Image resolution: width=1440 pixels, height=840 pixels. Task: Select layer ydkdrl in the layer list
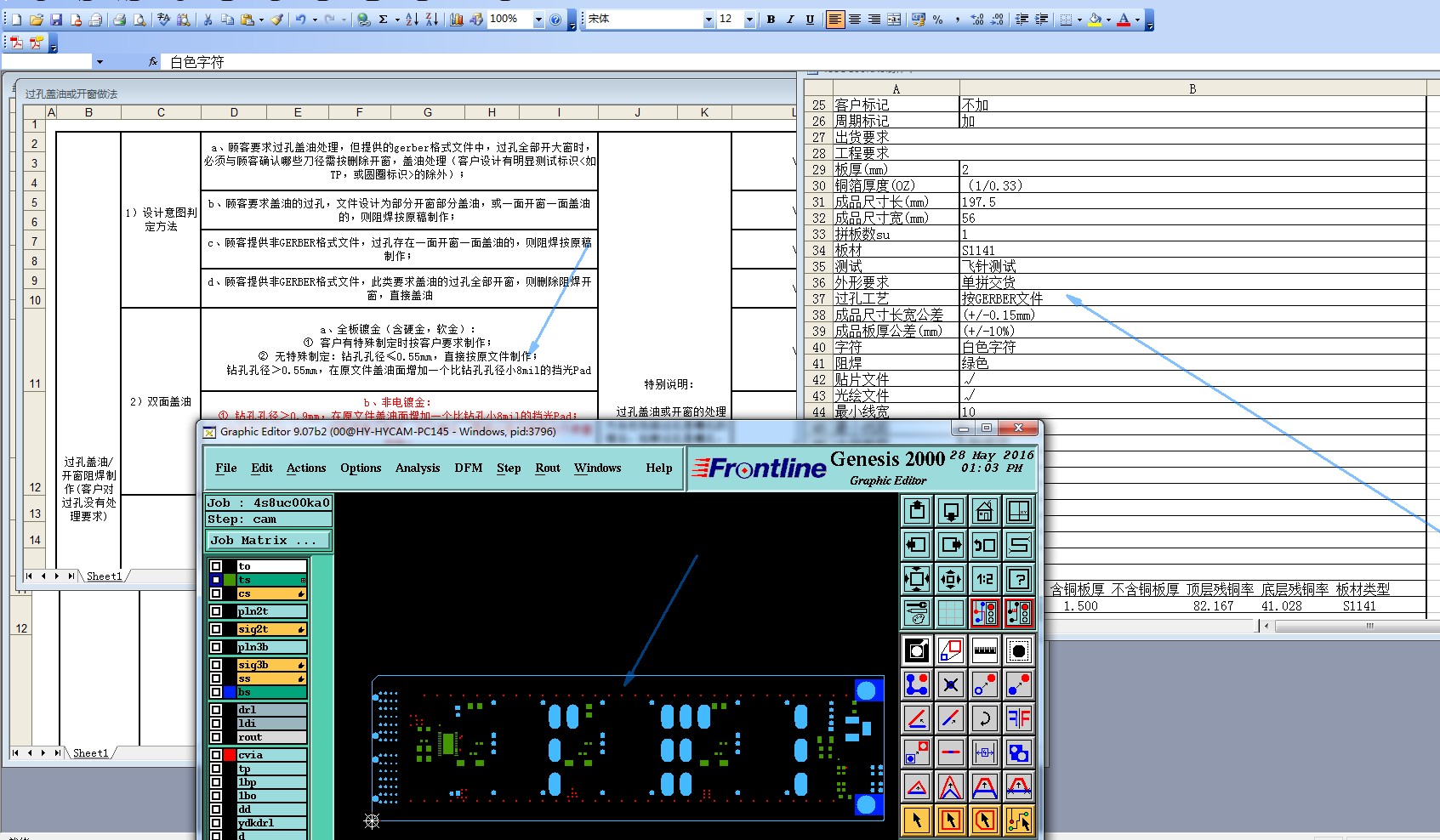point(272,823)
